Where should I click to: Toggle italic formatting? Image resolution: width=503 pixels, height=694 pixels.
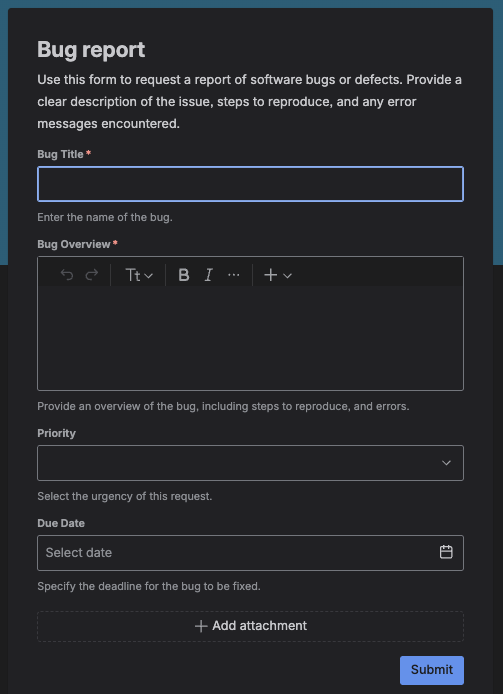208,275
